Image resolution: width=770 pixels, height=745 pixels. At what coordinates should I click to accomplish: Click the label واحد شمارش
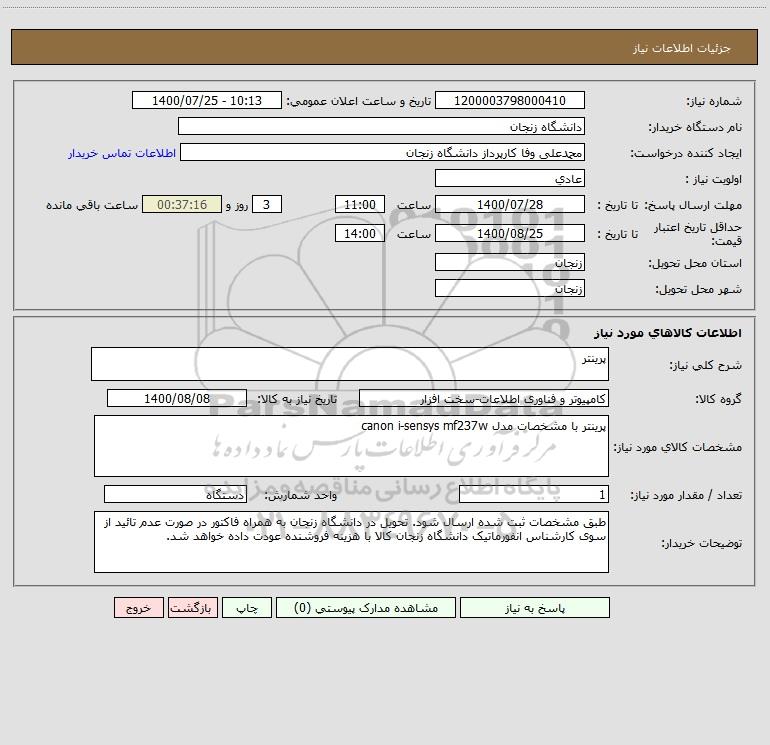pyautogui.click(x=301, y=496)
